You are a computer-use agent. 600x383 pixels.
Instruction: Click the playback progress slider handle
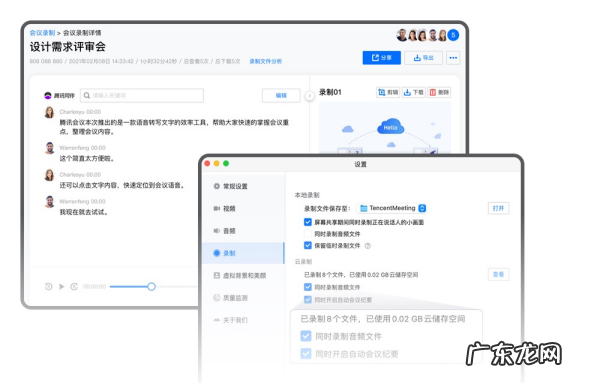pos(152,286)
